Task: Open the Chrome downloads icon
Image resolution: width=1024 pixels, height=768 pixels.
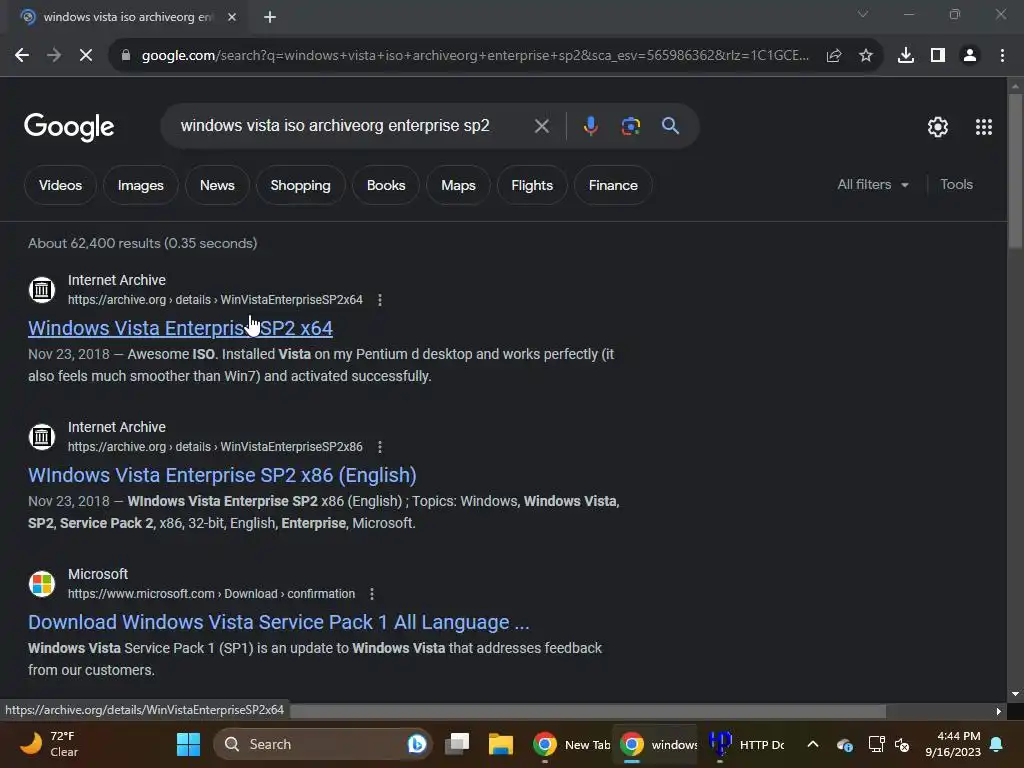Action: (x=906, y=56)
